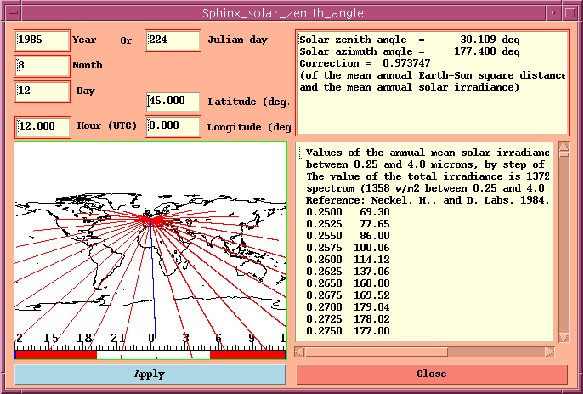The image size is (583, 394).
Task: Click the irradiance row 0.2600 114.12
Action: point(348,260)
